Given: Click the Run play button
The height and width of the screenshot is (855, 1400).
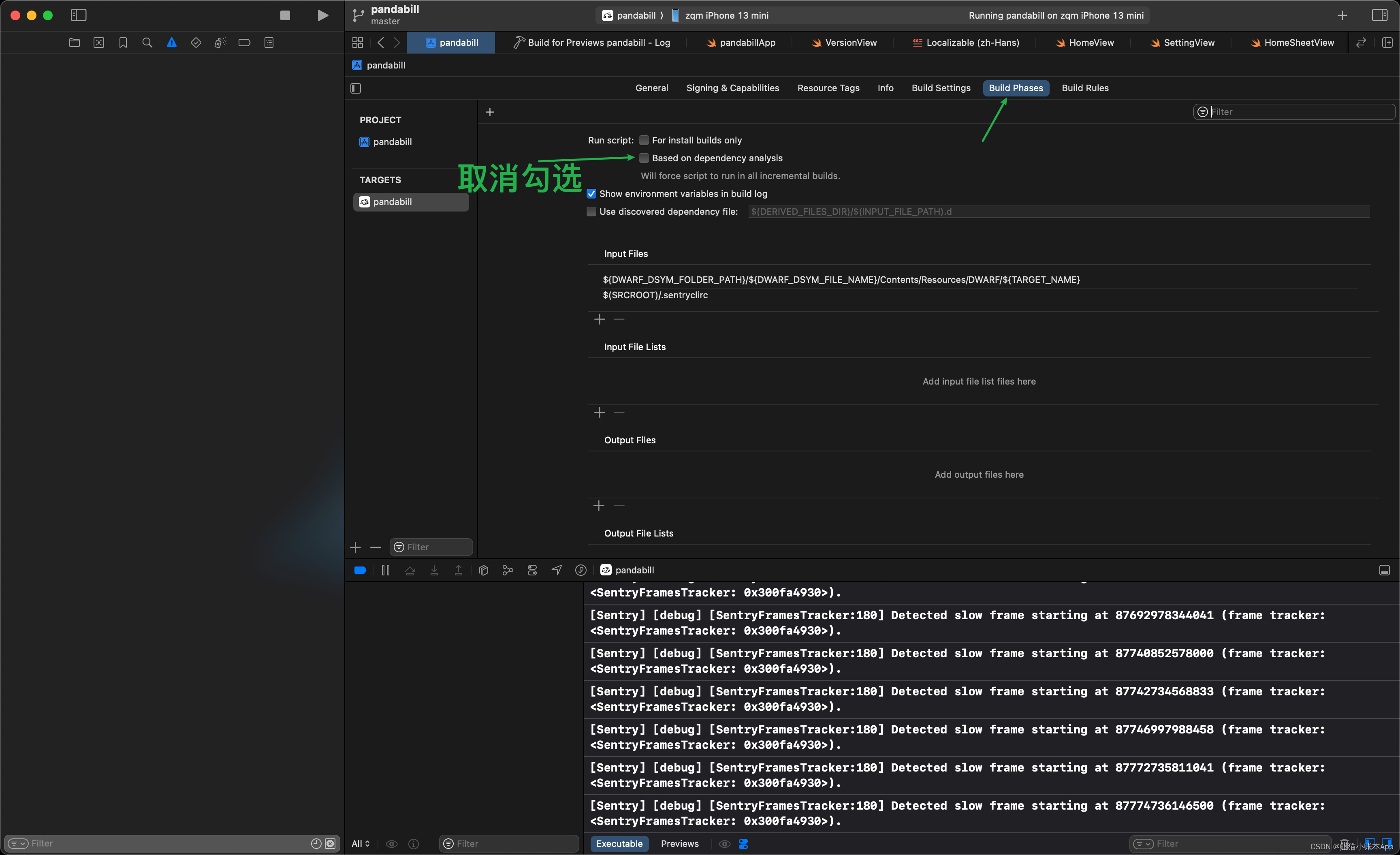Looking at the screenshot, I should click(323, 15).
